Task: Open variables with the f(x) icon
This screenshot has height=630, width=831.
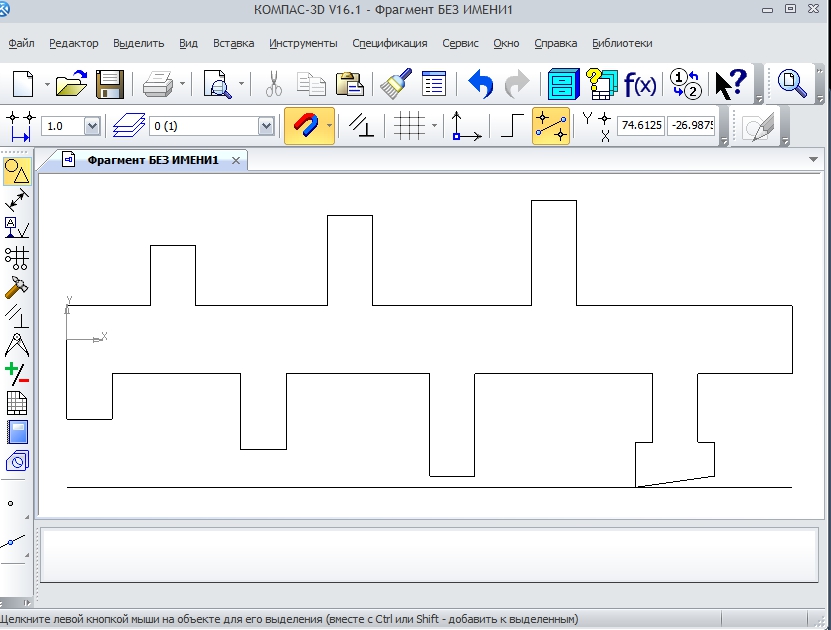Action: 640,84
